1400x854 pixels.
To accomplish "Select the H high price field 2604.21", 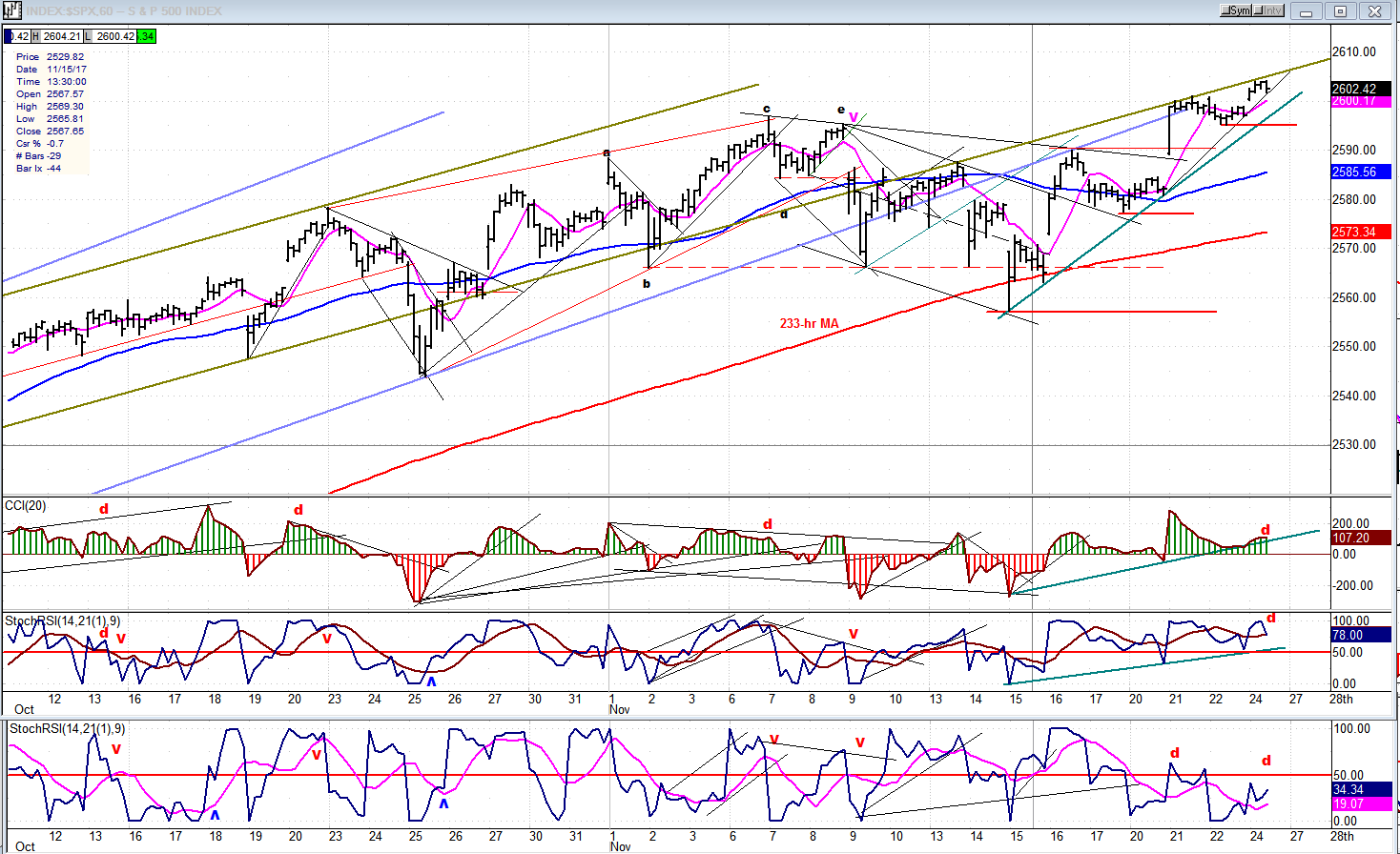I will pyautogui.click(x=56, y=36).
